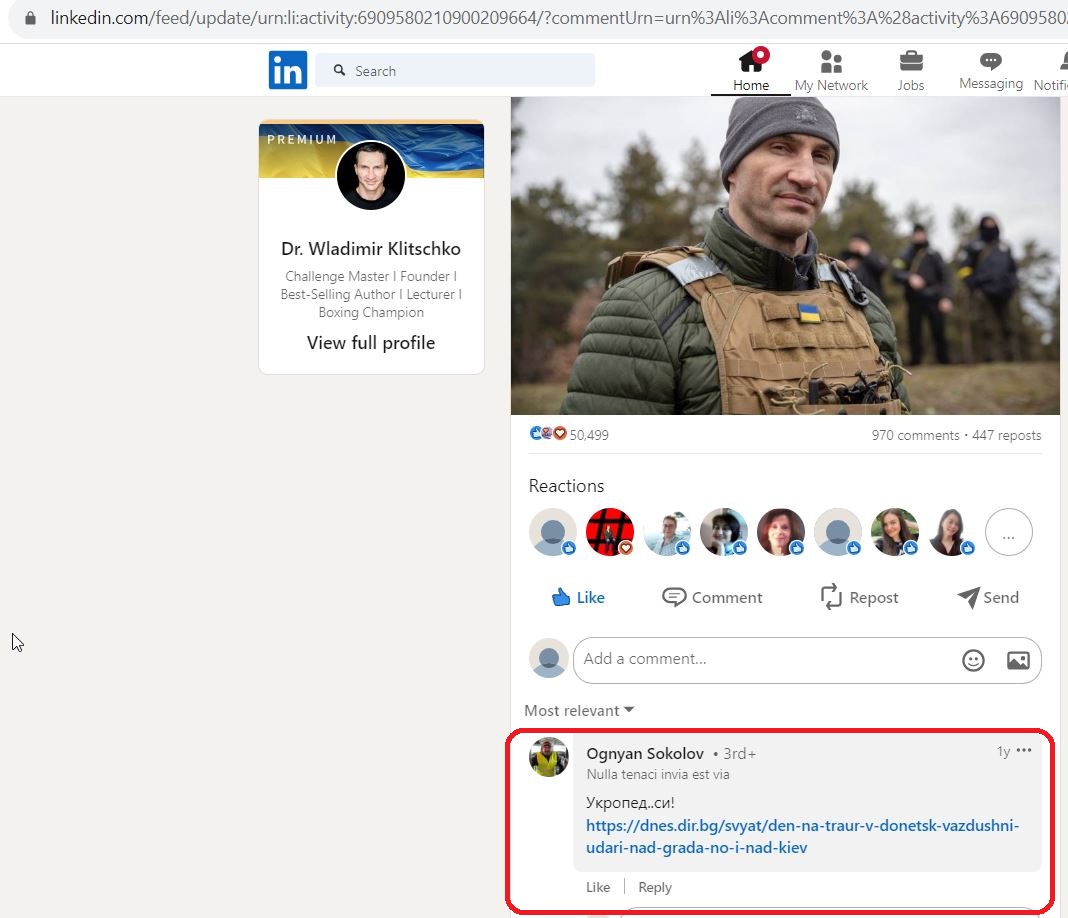Expand the Most relevant sort dropdown
The width and height of the screenshot is (1068, 918).
click(579, 710)
